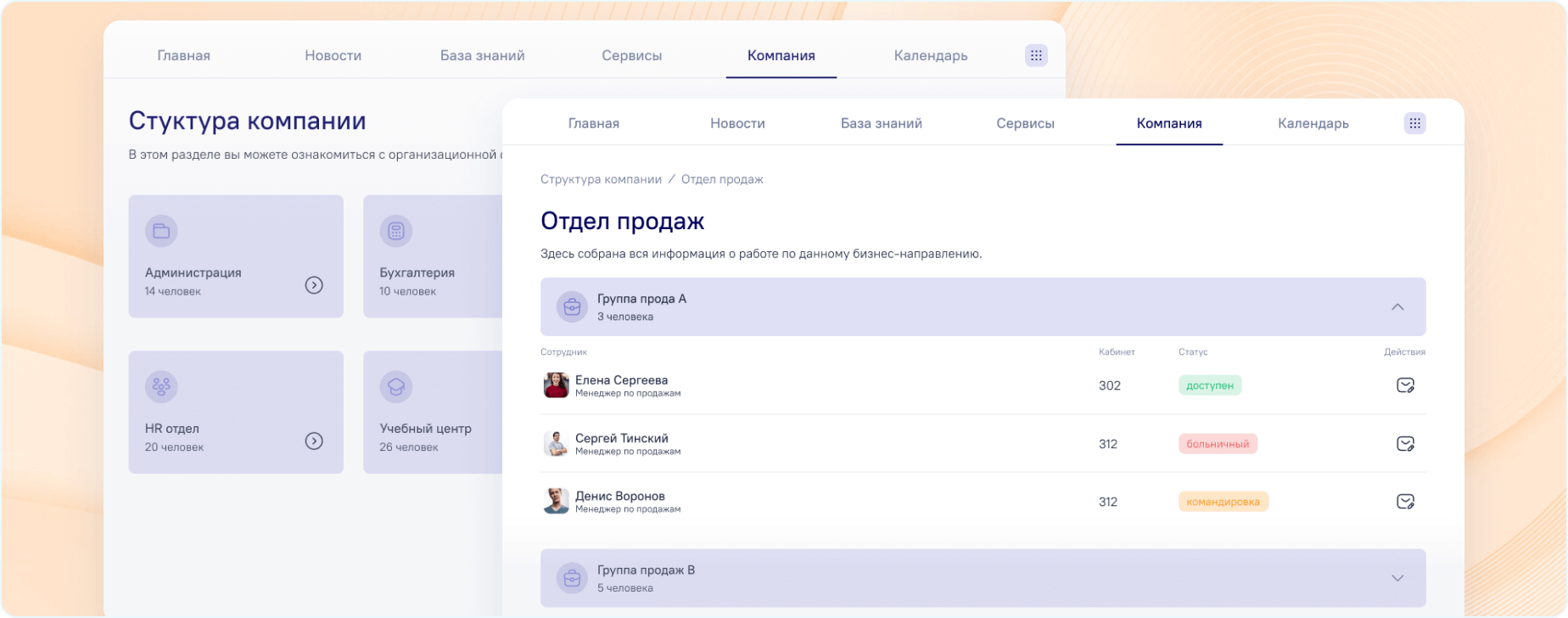Open employee name Елена Сергеева
This screenshot has height=618, width=1568.
tap(621, 380)
